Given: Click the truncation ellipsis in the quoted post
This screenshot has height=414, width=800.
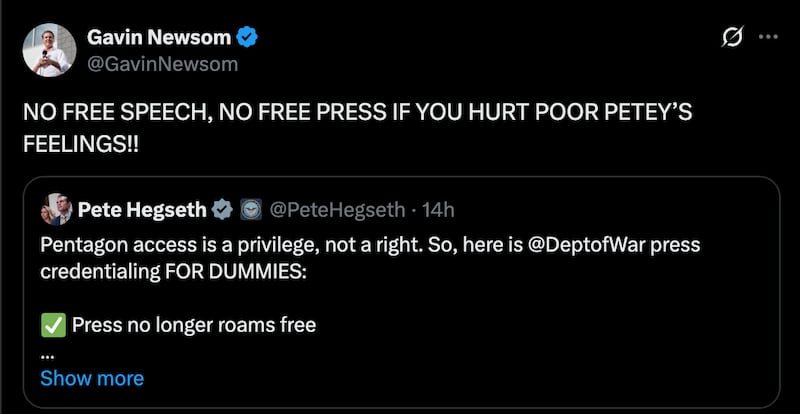Looking at the screenshot, I should click(47, 352).
